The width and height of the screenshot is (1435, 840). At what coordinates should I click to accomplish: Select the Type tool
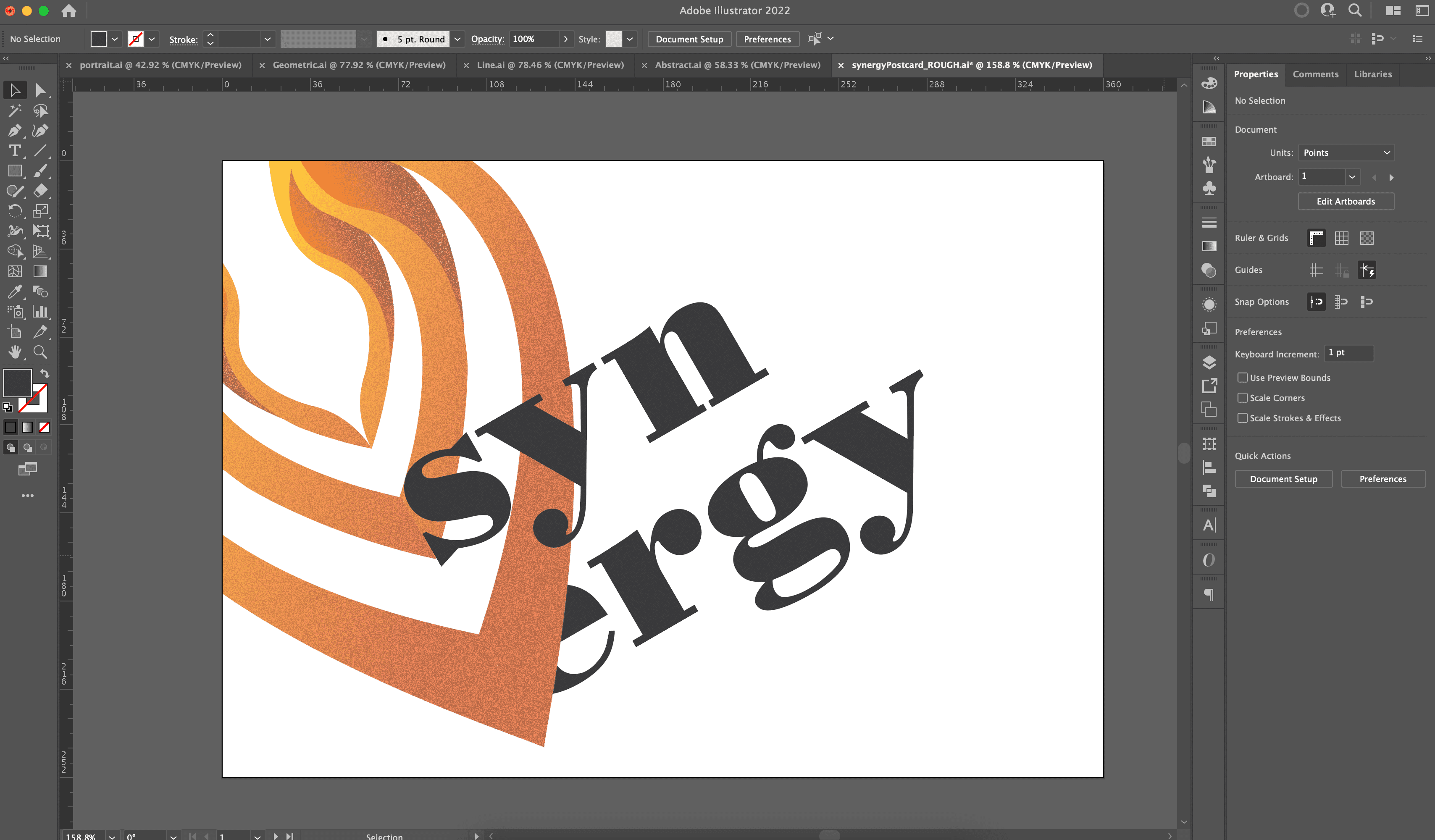coord(14,151)
